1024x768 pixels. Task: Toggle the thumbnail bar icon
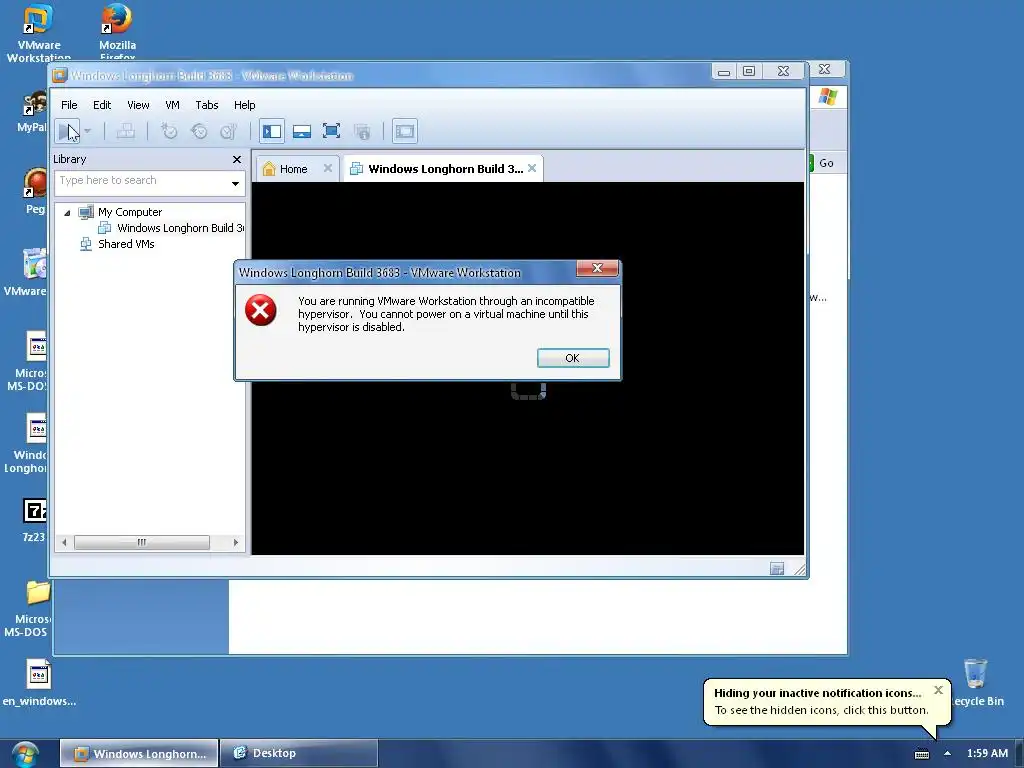point(302,131)
